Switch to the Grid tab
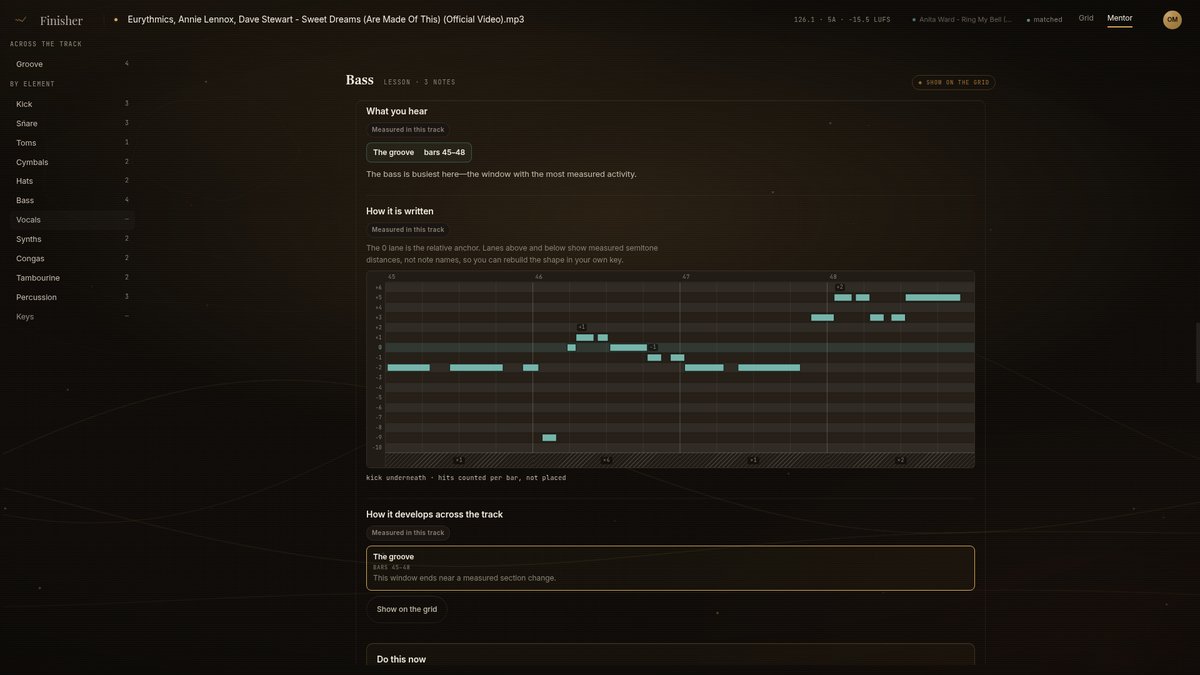 coord(1086,18)
